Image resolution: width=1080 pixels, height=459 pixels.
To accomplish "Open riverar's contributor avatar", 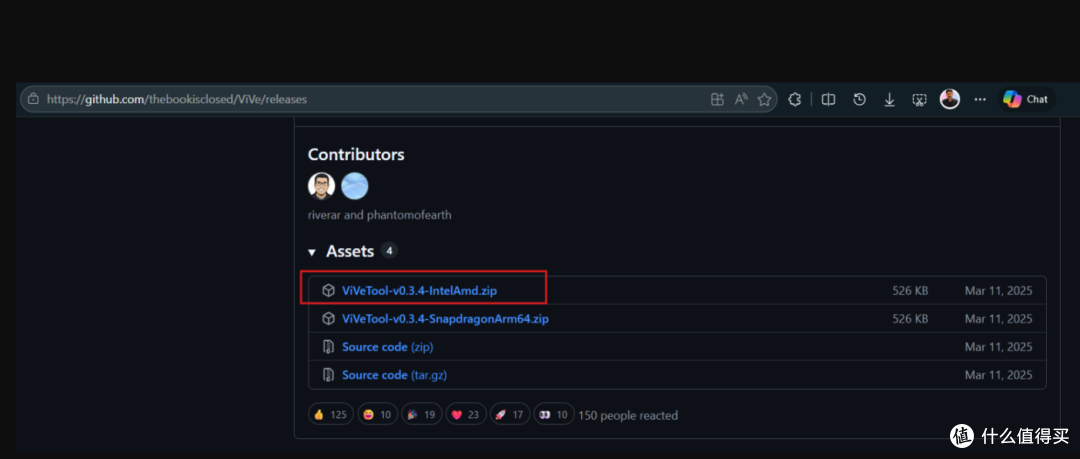I will pyautogui.click(x=322, y=186).
